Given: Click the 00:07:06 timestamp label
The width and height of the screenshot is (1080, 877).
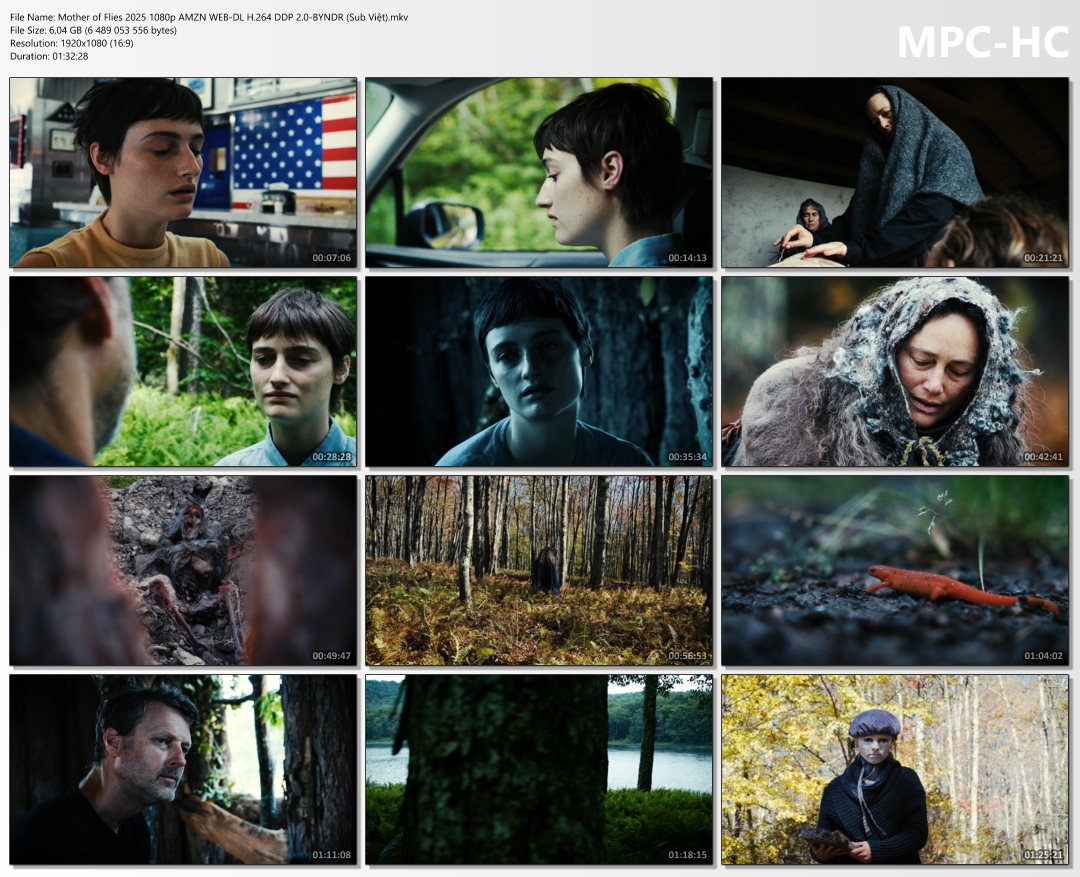Looking at the screenshot, I should point(331,258).
